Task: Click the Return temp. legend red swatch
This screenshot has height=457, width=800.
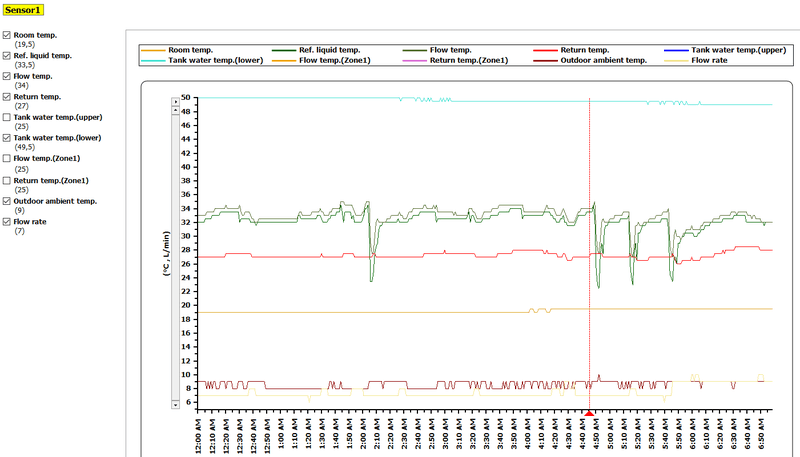Action: [545, 50]
